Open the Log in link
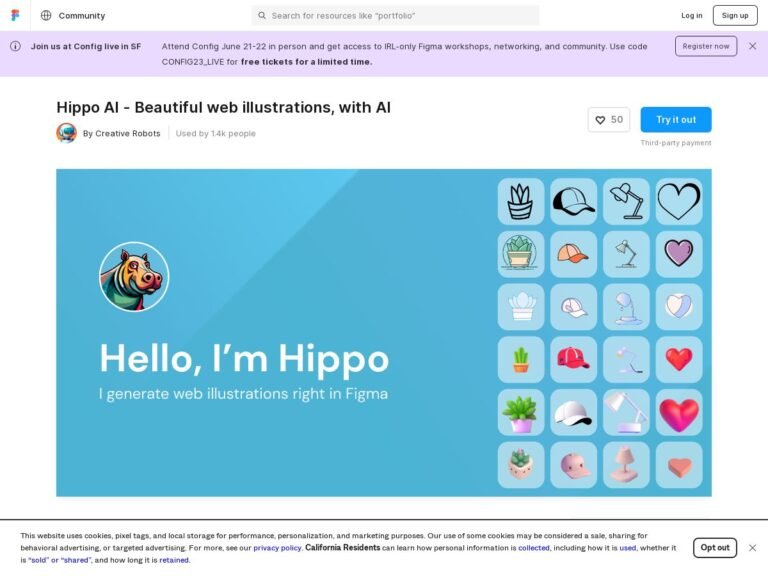 (x=692, y=16)
